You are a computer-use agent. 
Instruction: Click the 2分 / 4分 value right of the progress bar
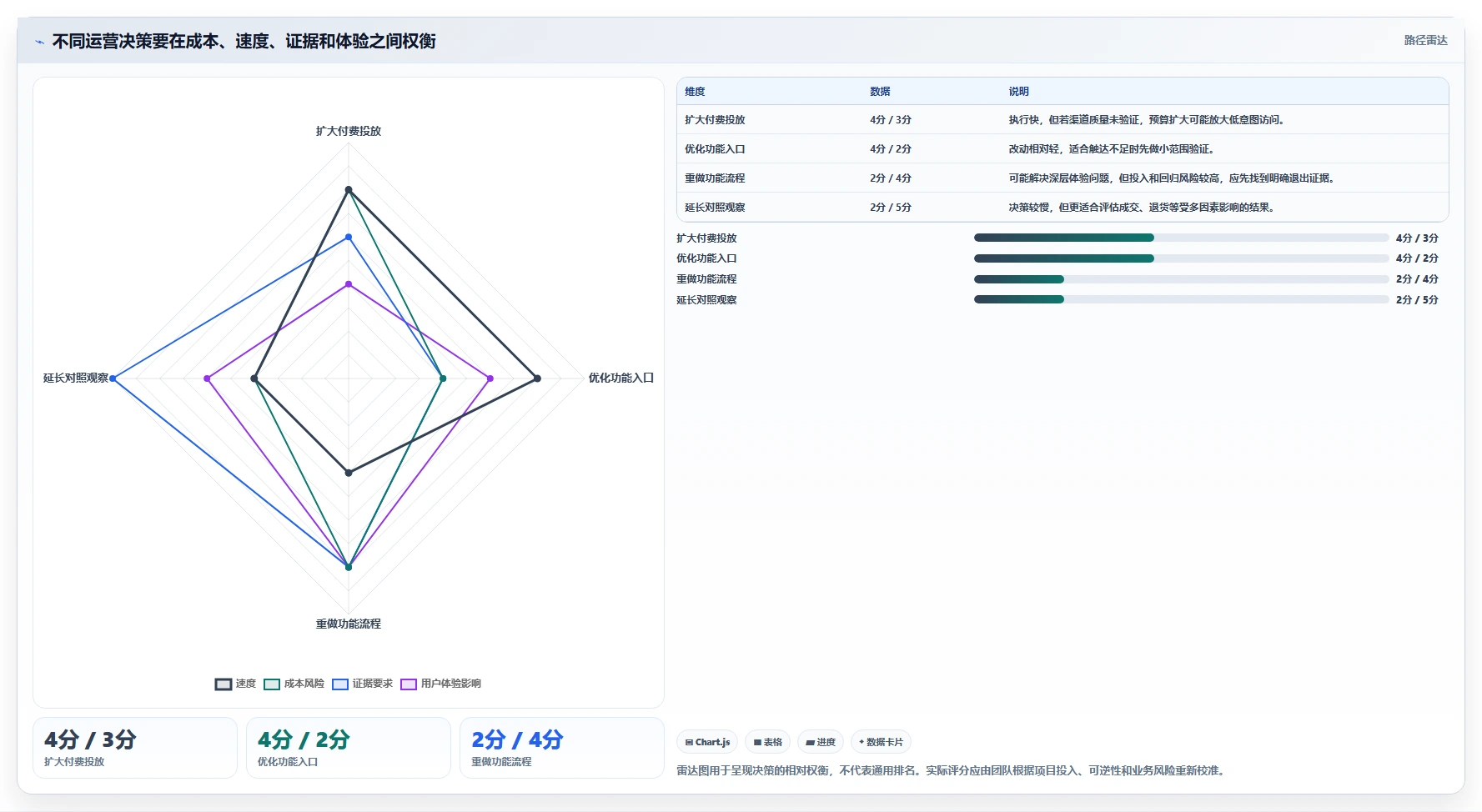[1417, 279]
